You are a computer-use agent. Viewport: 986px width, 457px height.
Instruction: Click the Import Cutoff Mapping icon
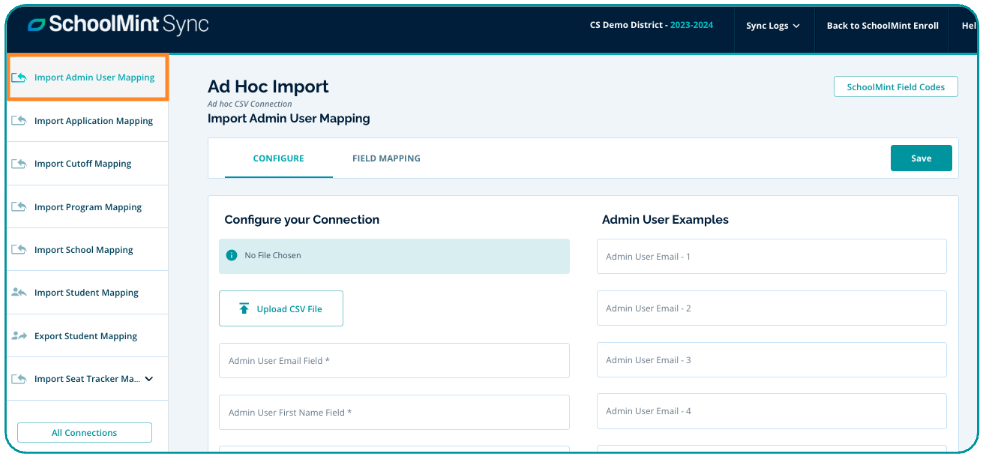coord(19,164)
